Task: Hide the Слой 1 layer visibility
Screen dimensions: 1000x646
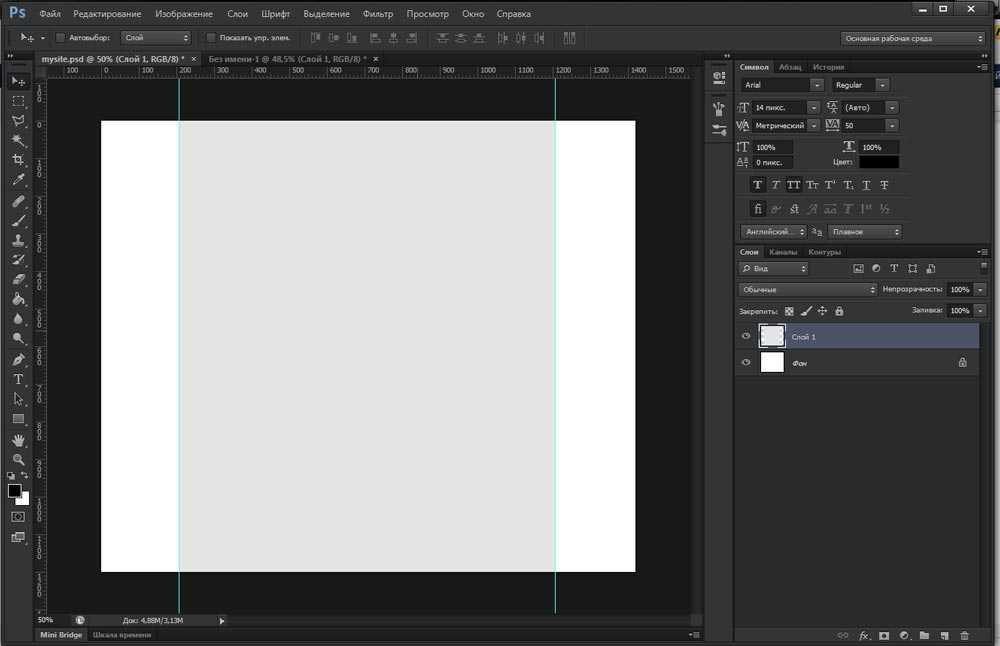Action: point(746,337)
